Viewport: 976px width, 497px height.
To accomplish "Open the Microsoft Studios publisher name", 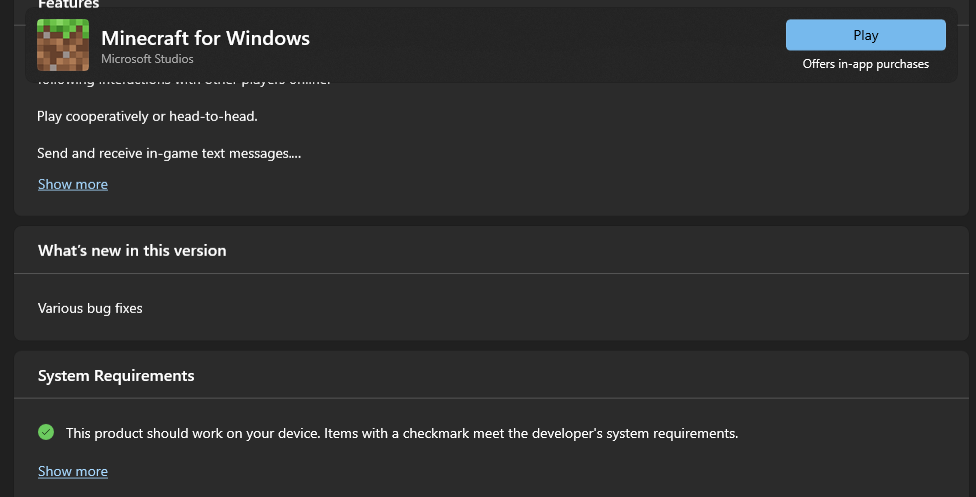I will coord(147,60).
